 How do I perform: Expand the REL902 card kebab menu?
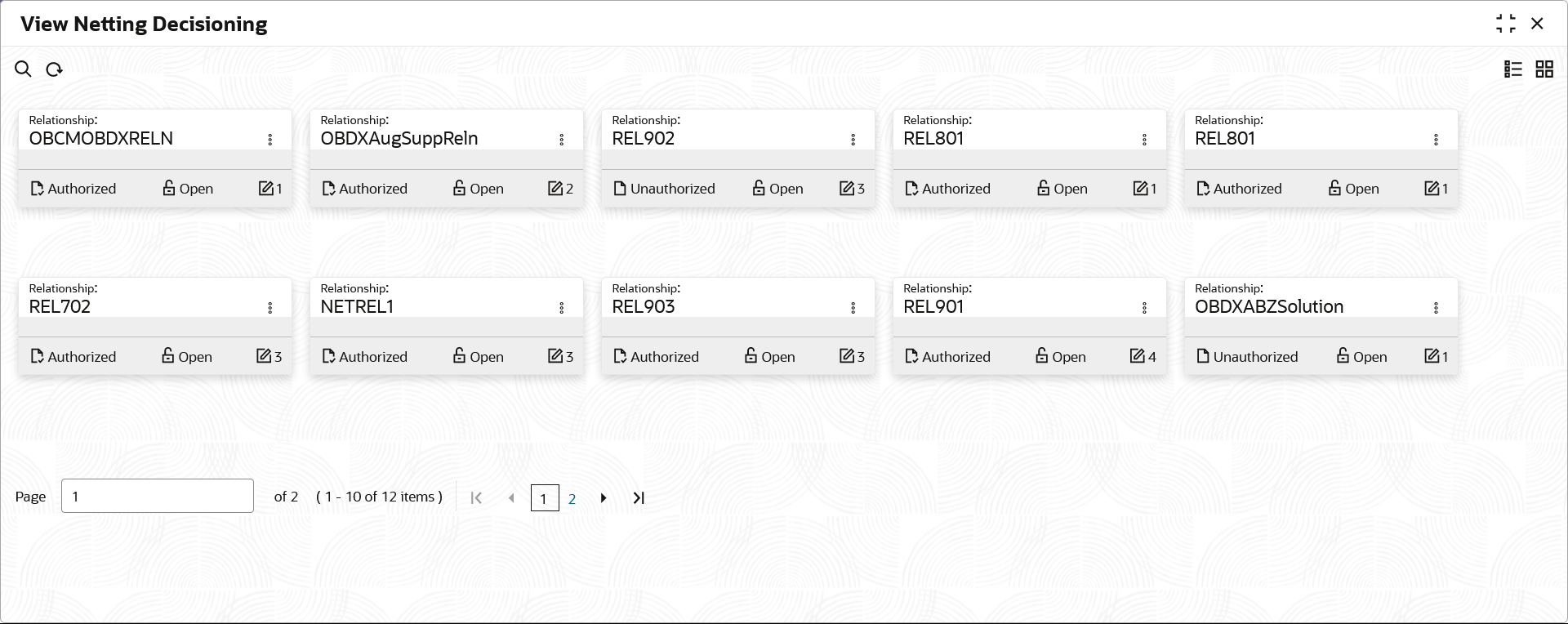pos(853,140)
